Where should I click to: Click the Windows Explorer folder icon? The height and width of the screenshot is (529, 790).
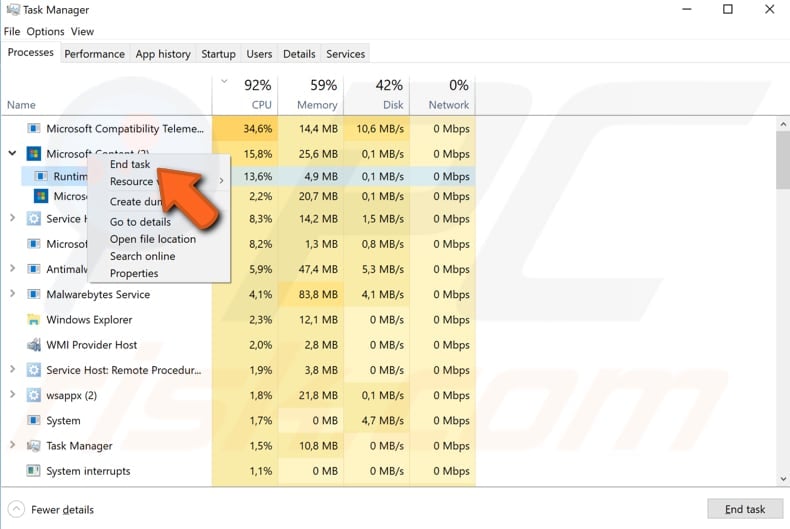pos(33,319)
